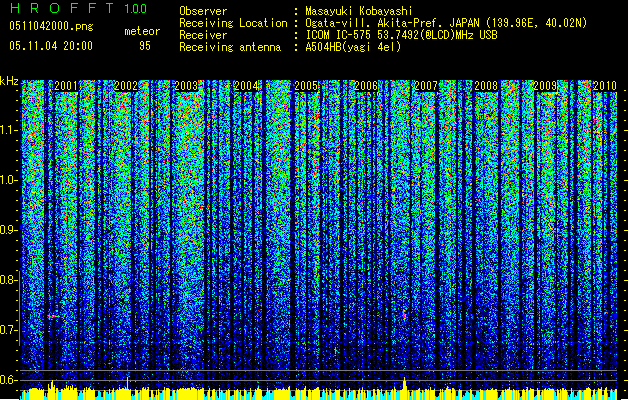Screen dimensions: 629x400
Task: Click the 0.8 frequency axis label
Action: (8, 280)
